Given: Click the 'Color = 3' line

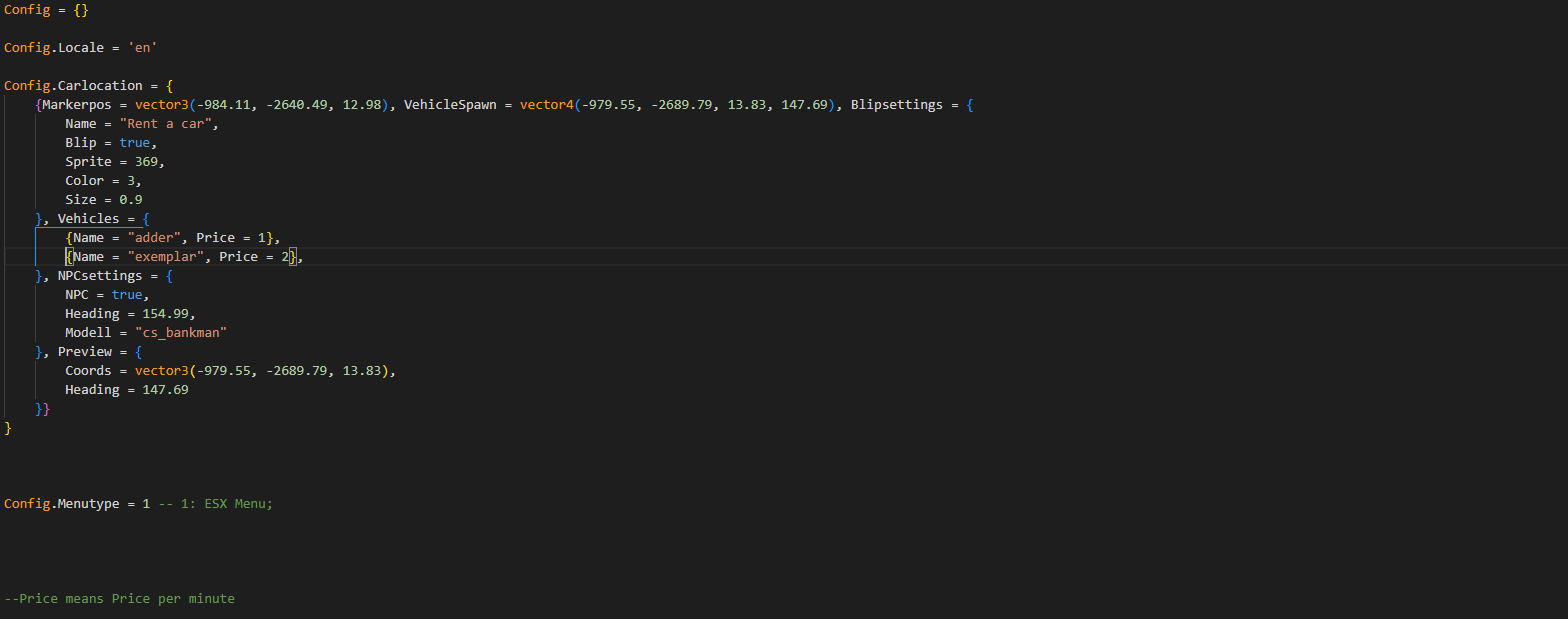Looking at the screenshot, I should 104,181.
